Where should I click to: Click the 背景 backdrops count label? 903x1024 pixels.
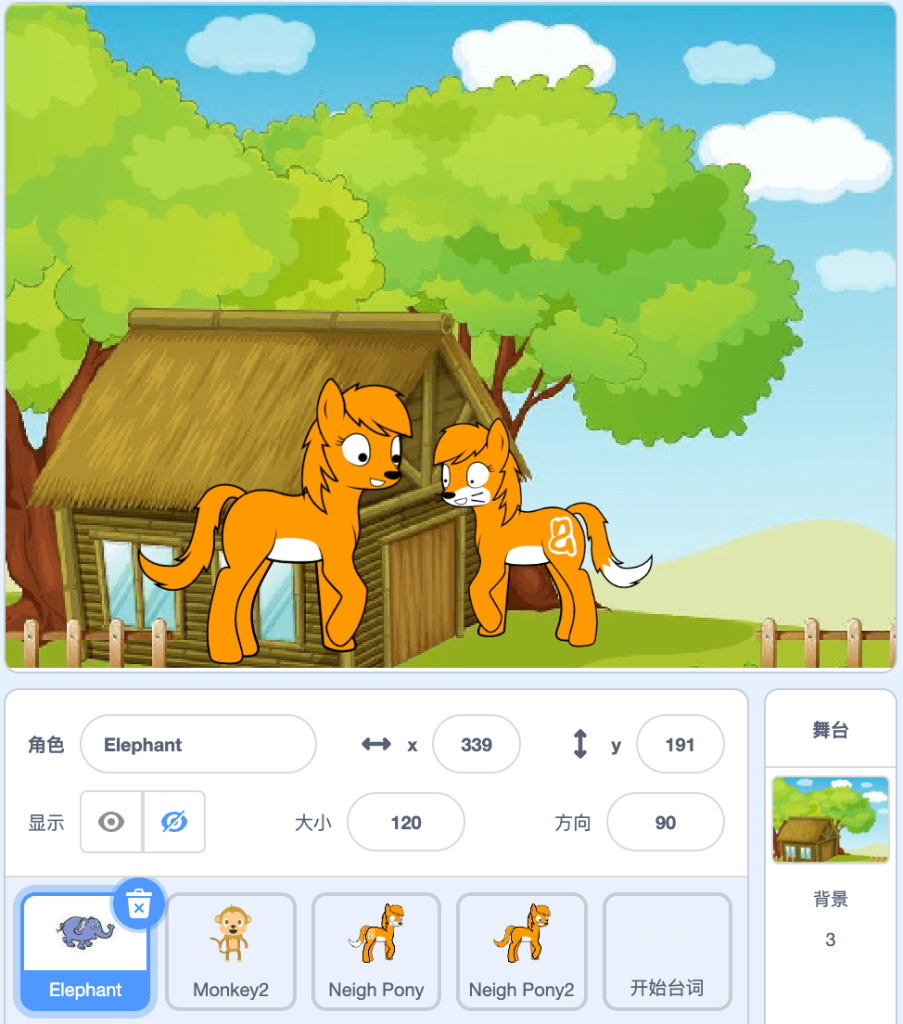pos(830,899)
